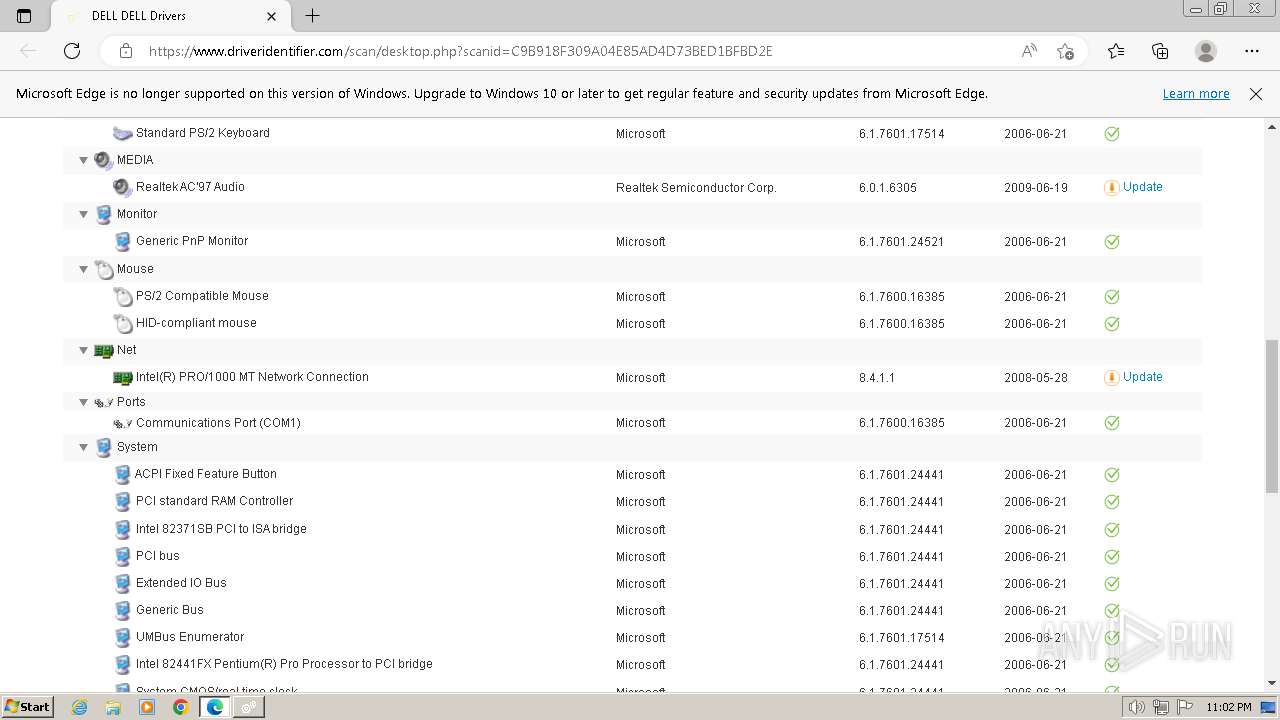Click the orange update icon for Intel network
The image size is (1280, 720).
click(x=1111, y=377)
